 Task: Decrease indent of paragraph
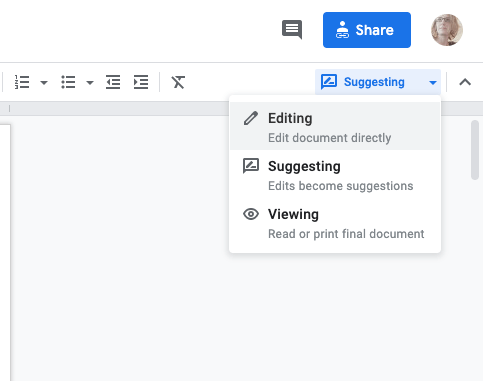coord(113,82)
